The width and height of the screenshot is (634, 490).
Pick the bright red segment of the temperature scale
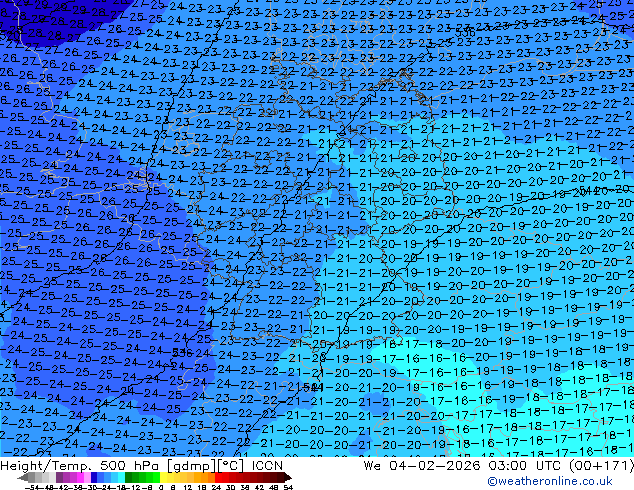[x=218, y=477]
